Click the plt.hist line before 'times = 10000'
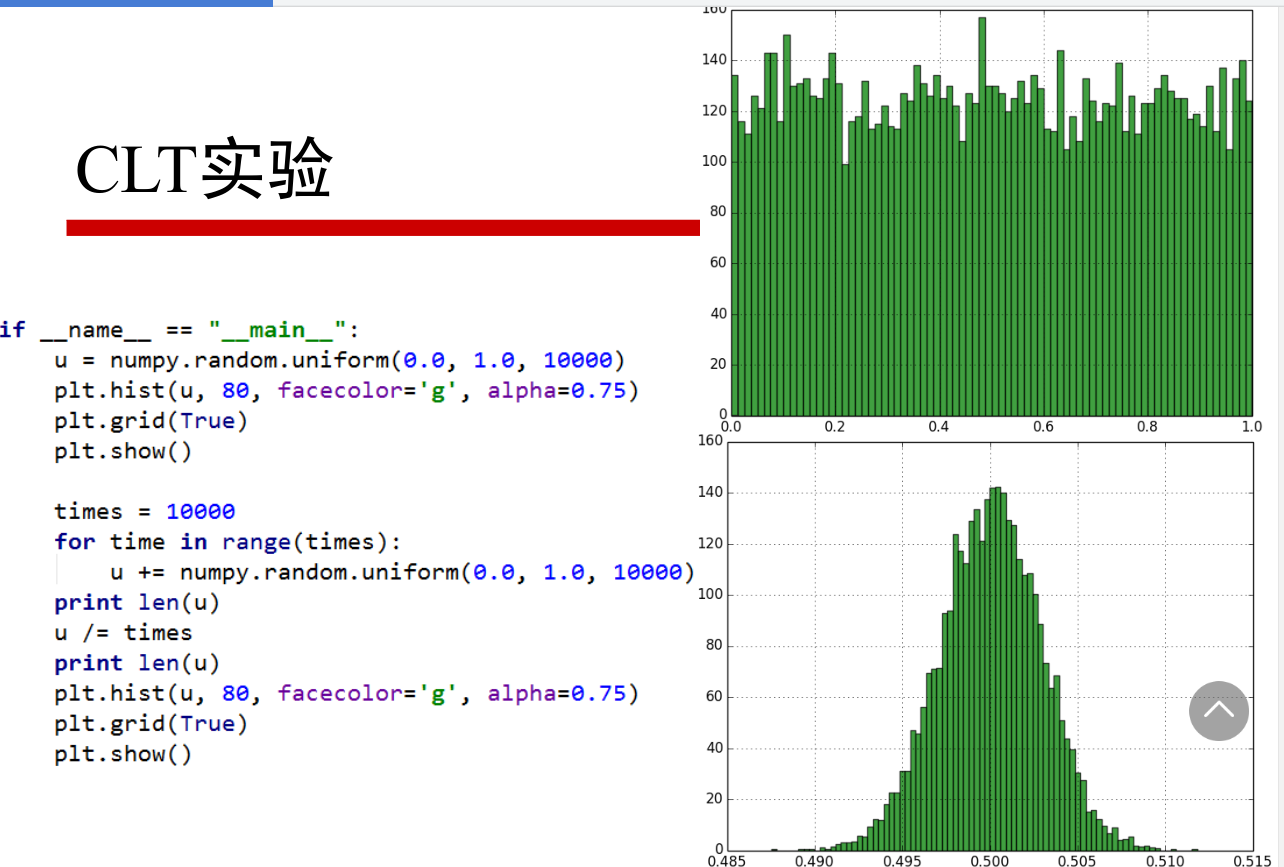This screenshot has width=1284, height=867. pyautogui.click(x=347, y=390)
